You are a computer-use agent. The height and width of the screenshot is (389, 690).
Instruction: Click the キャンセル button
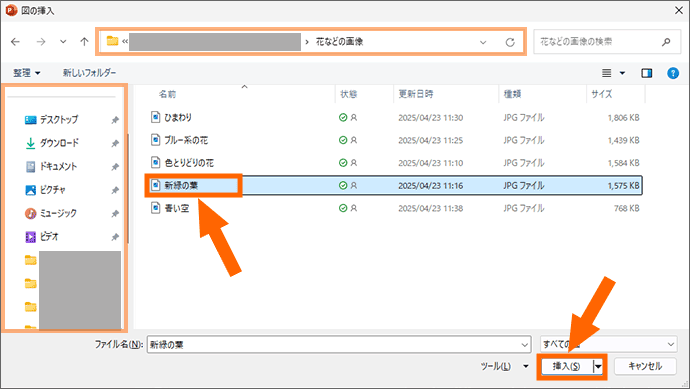click(645, 366)
